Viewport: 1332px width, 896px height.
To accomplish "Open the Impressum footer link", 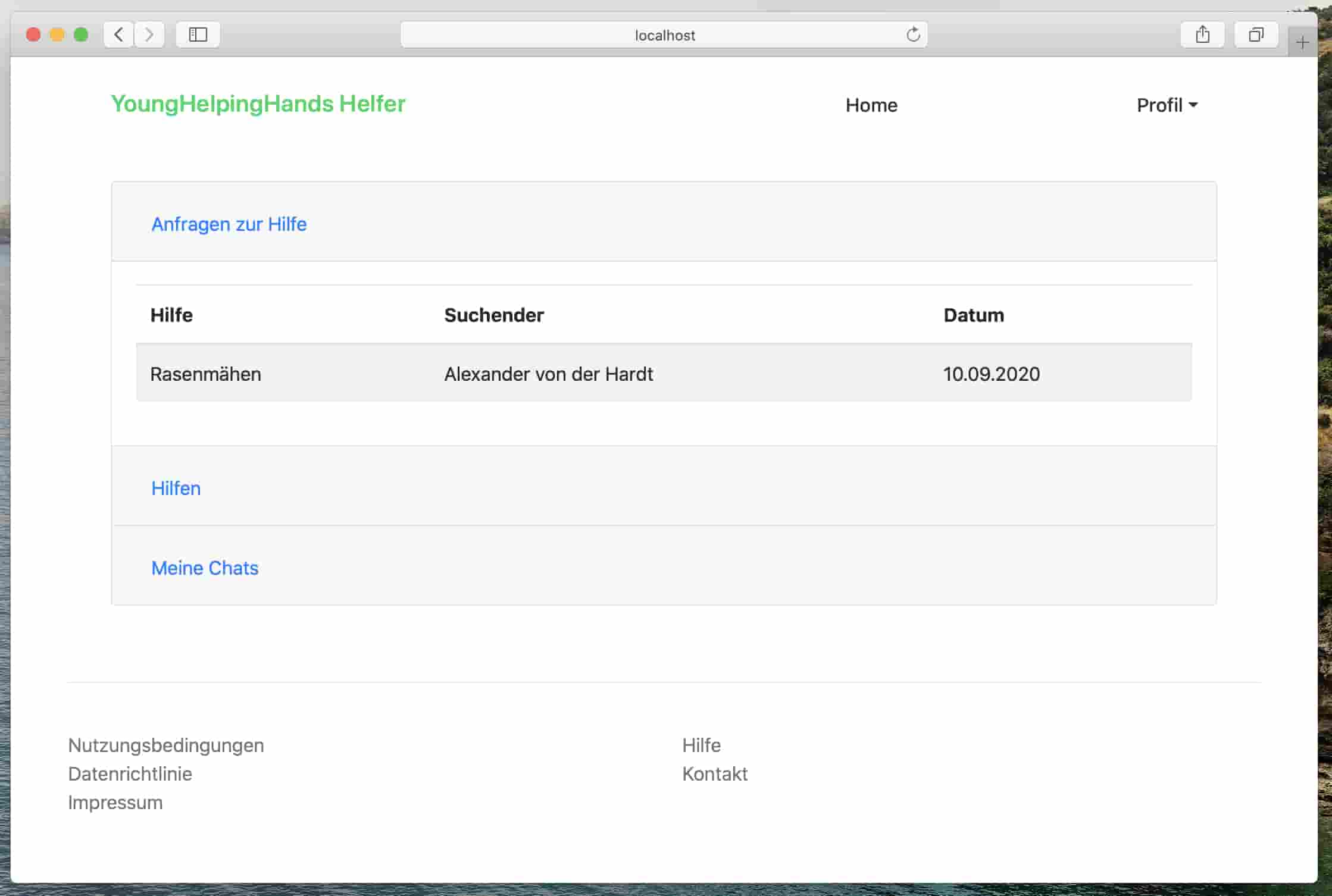I will tap(115, 803).
